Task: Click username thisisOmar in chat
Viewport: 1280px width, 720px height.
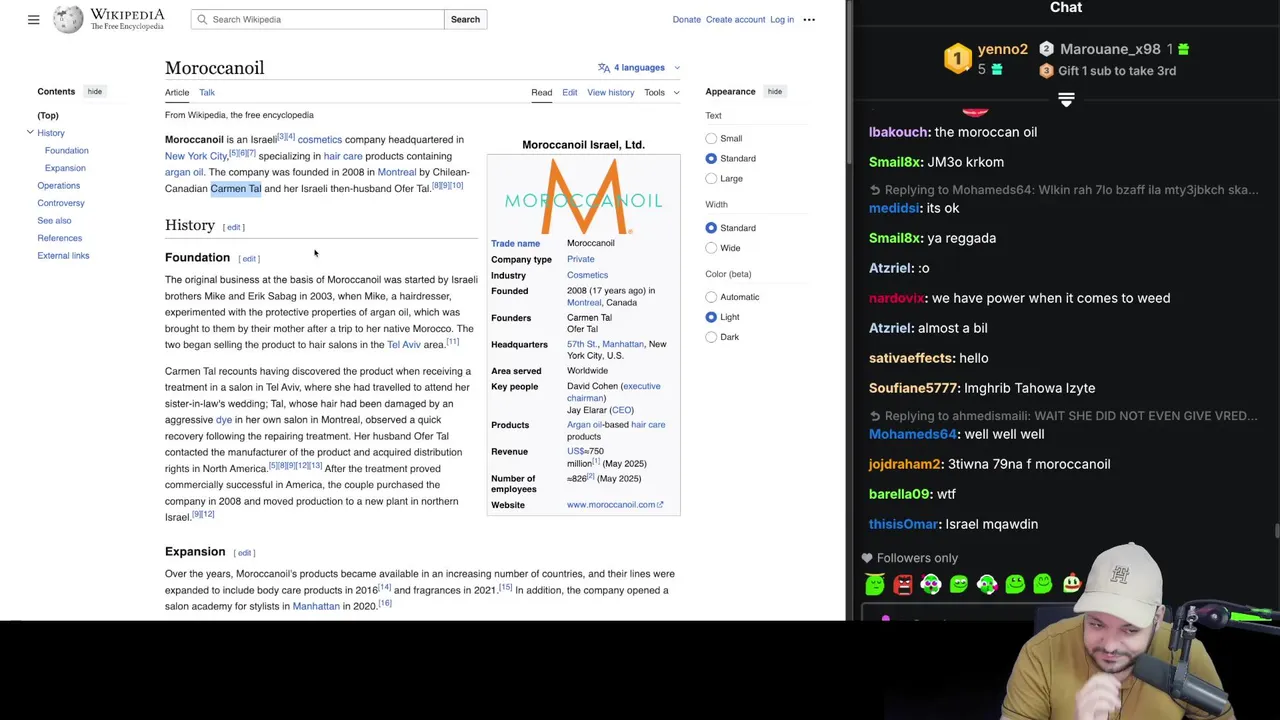Action: [x=904, y=524]
